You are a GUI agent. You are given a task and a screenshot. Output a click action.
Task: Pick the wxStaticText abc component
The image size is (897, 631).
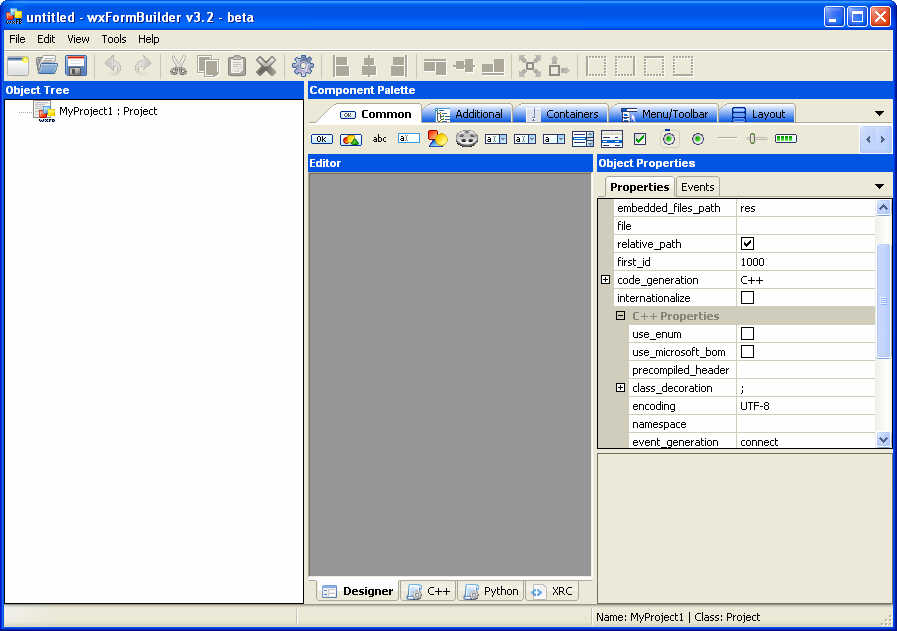(x=380, y=139)
